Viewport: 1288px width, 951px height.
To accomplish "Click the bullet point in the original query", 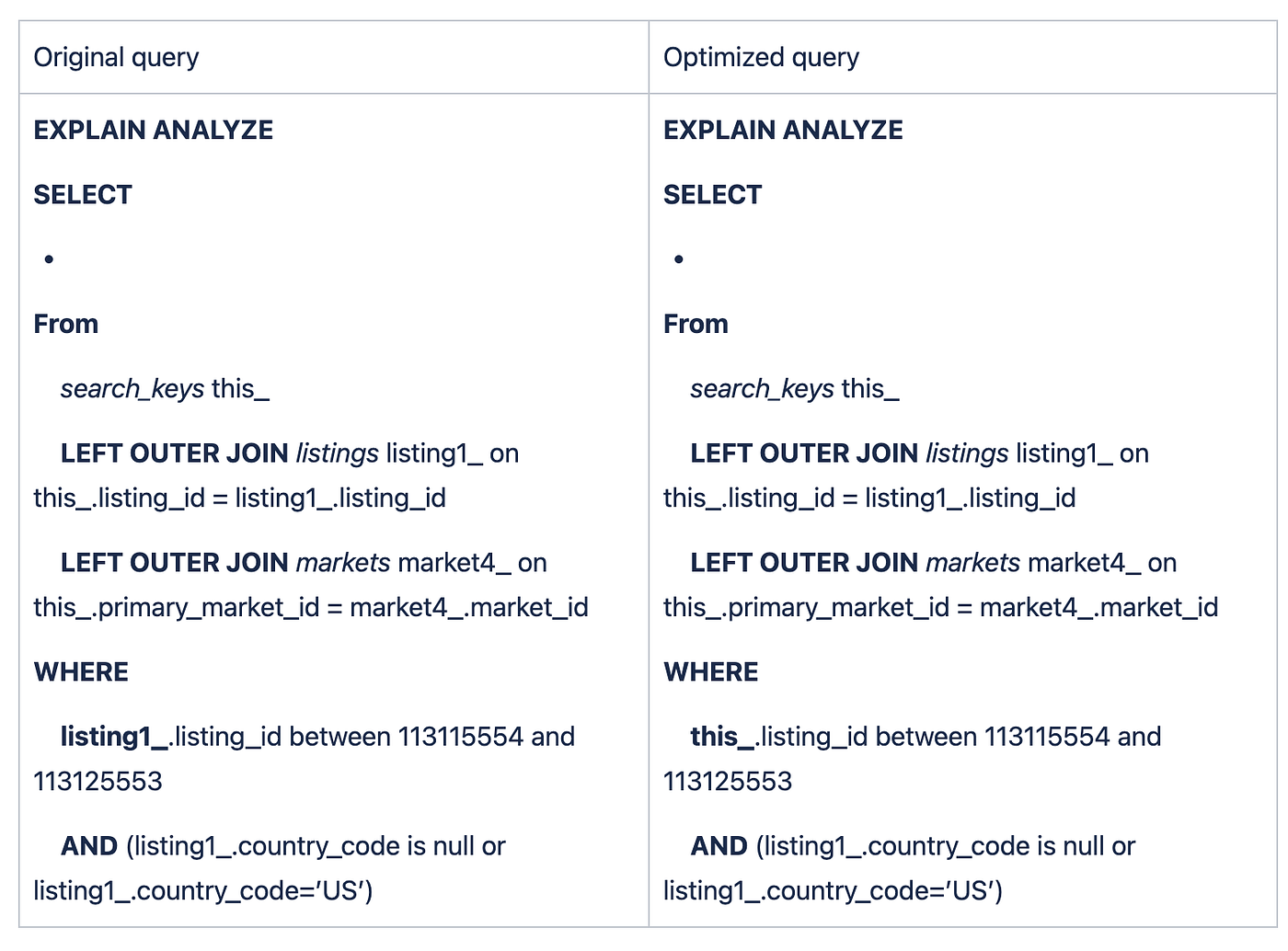I will pos(49,259).
